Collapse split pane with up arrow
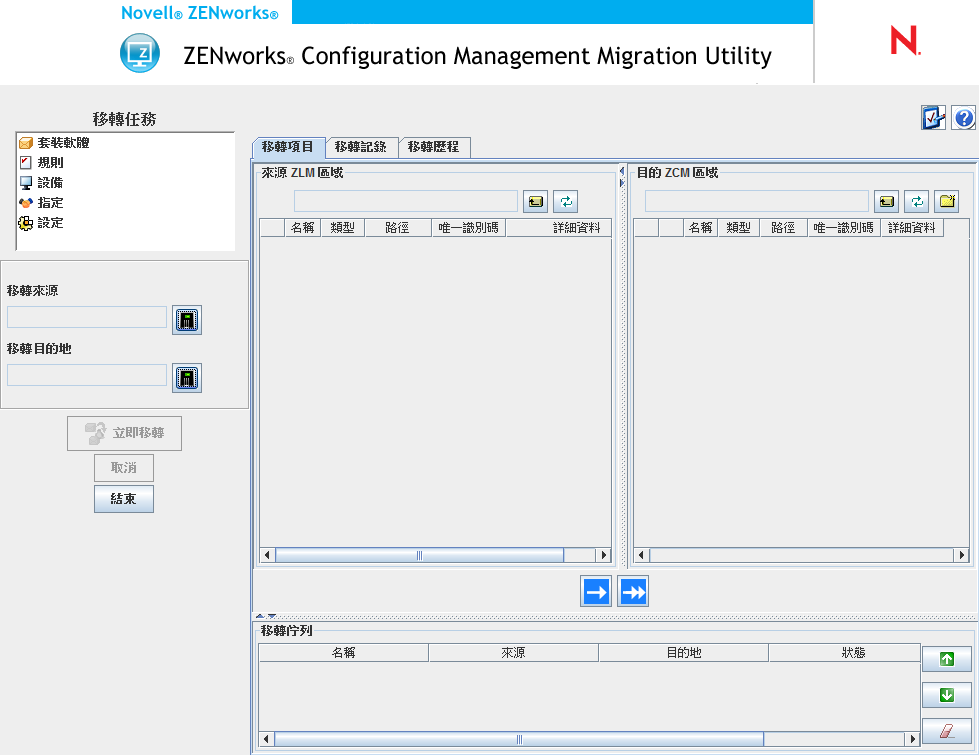The height and width of the screenshot is (755, 979). [x=260, y=616]
